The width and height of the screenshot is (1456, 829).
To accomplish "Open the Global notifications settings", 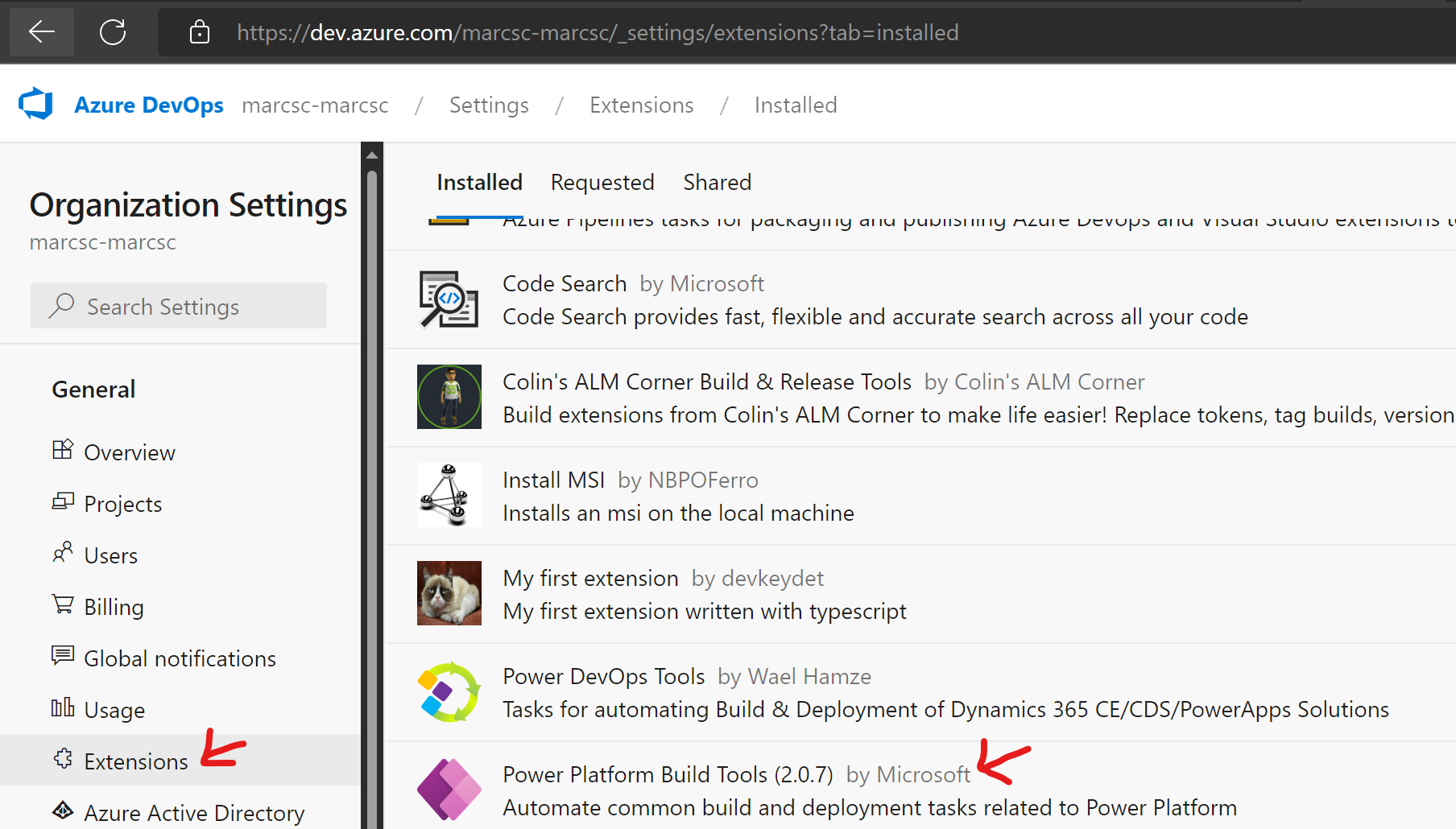I will (x=180, y=658).
